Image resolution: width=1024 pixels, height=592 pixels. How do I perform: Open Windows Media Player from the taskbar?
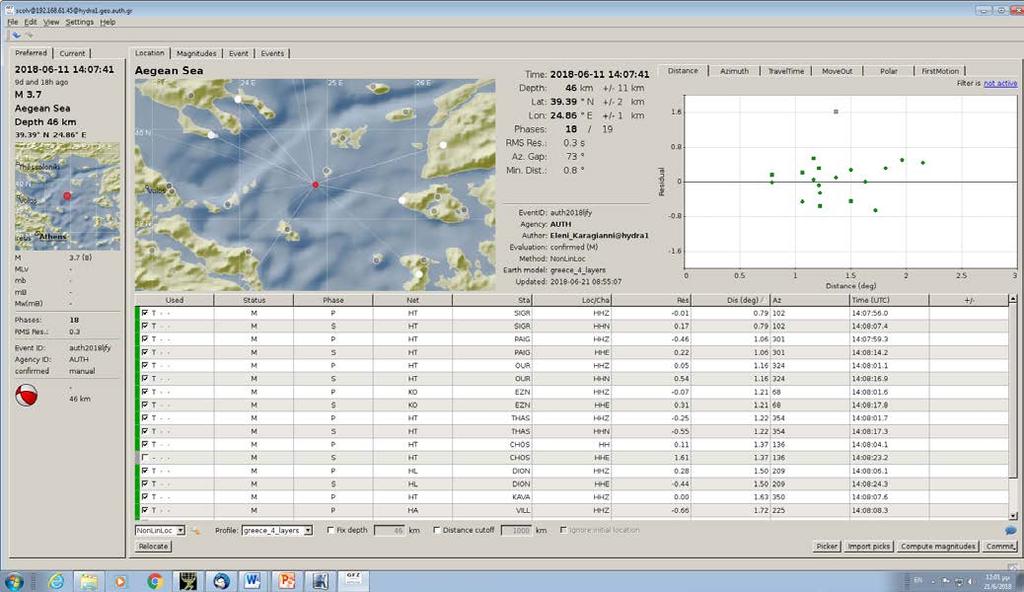[x=121, y=580]
